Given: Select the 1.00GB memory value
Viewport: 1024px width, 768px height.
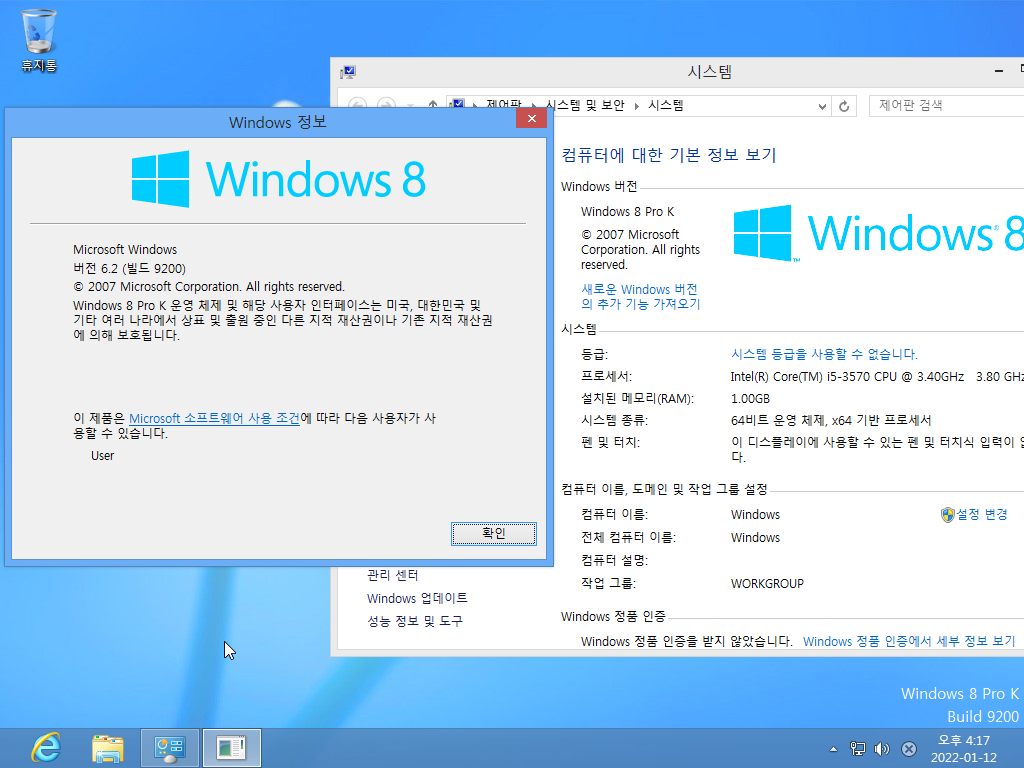Looking at the screenshot, I should pos(750,398).
